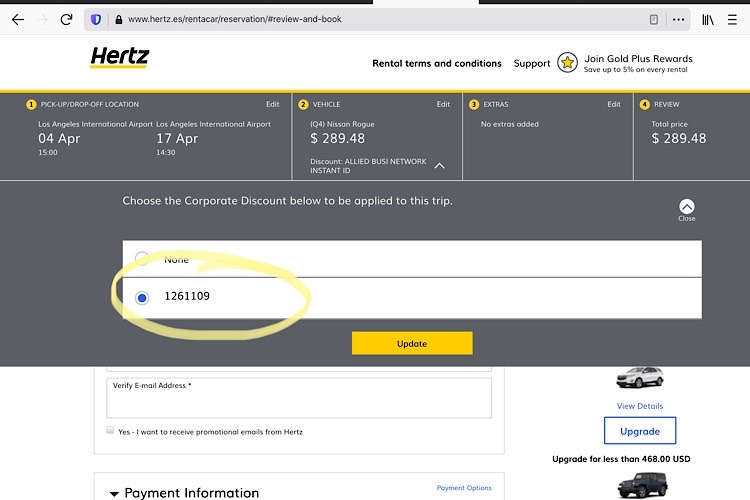Close the corporate discount panel
750x500 pixels.
(x=686, y=208)
